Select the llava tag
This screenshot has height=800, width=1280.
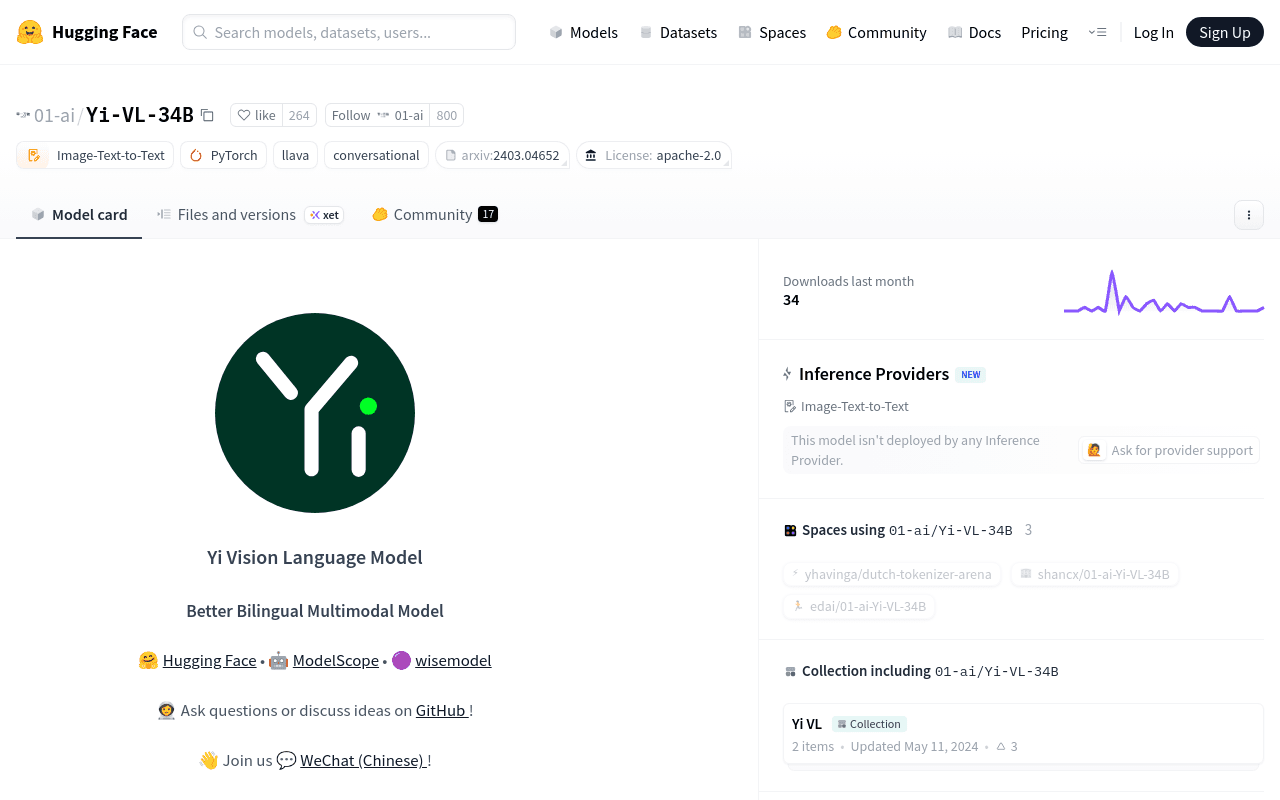(x=295, y=155)
